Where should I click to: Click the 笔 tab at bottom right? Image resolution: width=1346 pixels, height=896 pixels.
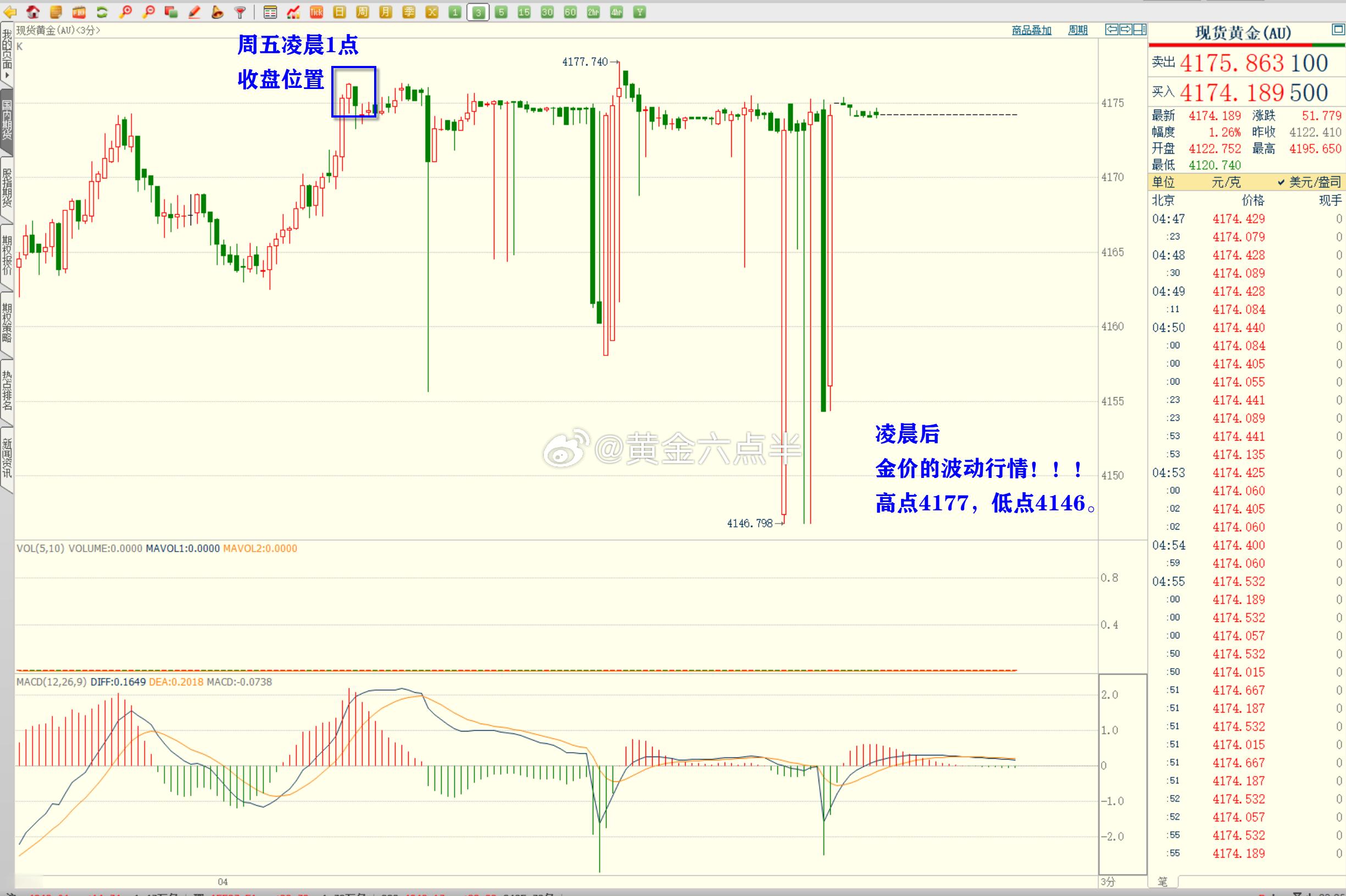point(1163,882)
